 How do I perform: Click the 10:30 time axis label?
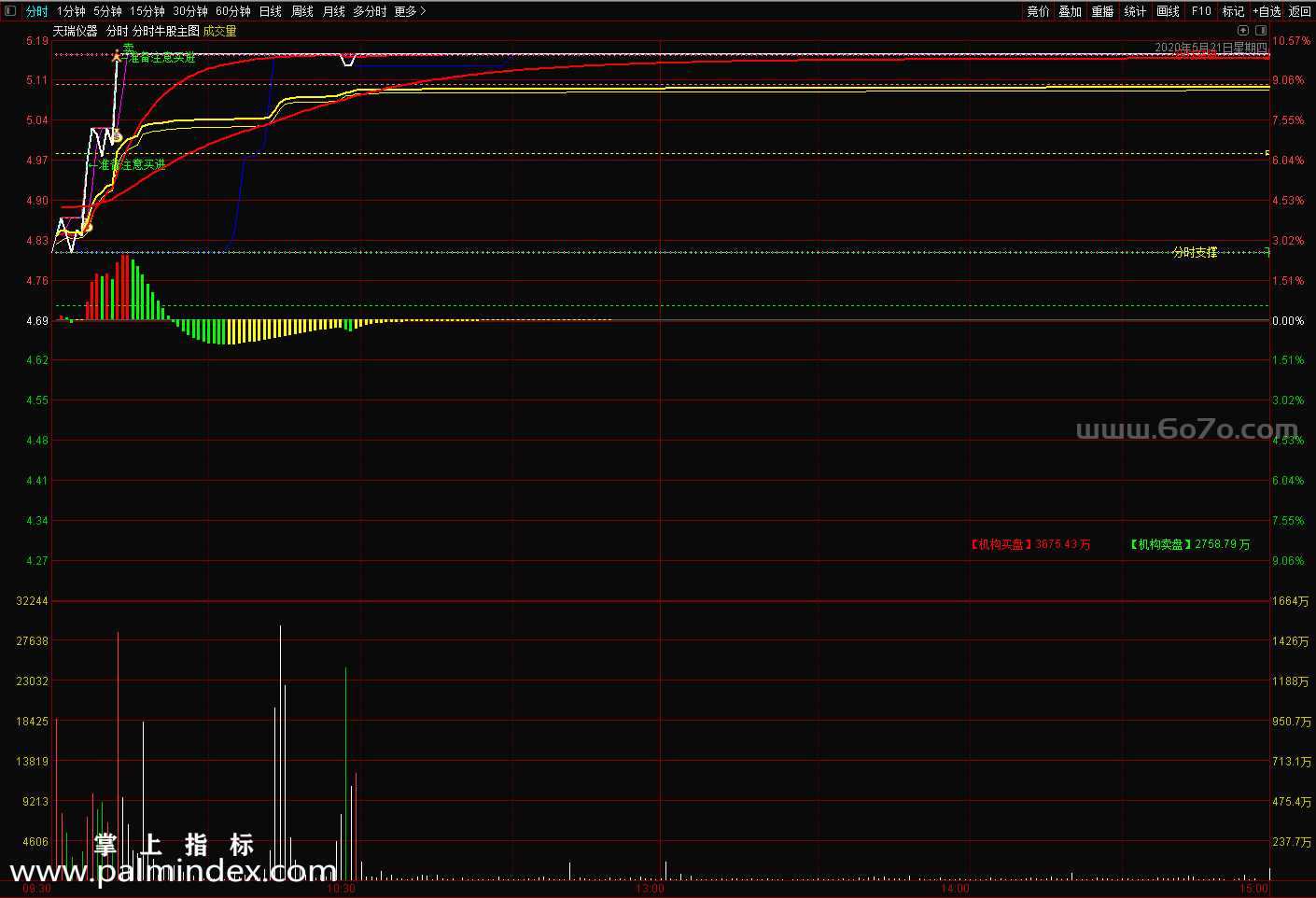click(341, 888)
